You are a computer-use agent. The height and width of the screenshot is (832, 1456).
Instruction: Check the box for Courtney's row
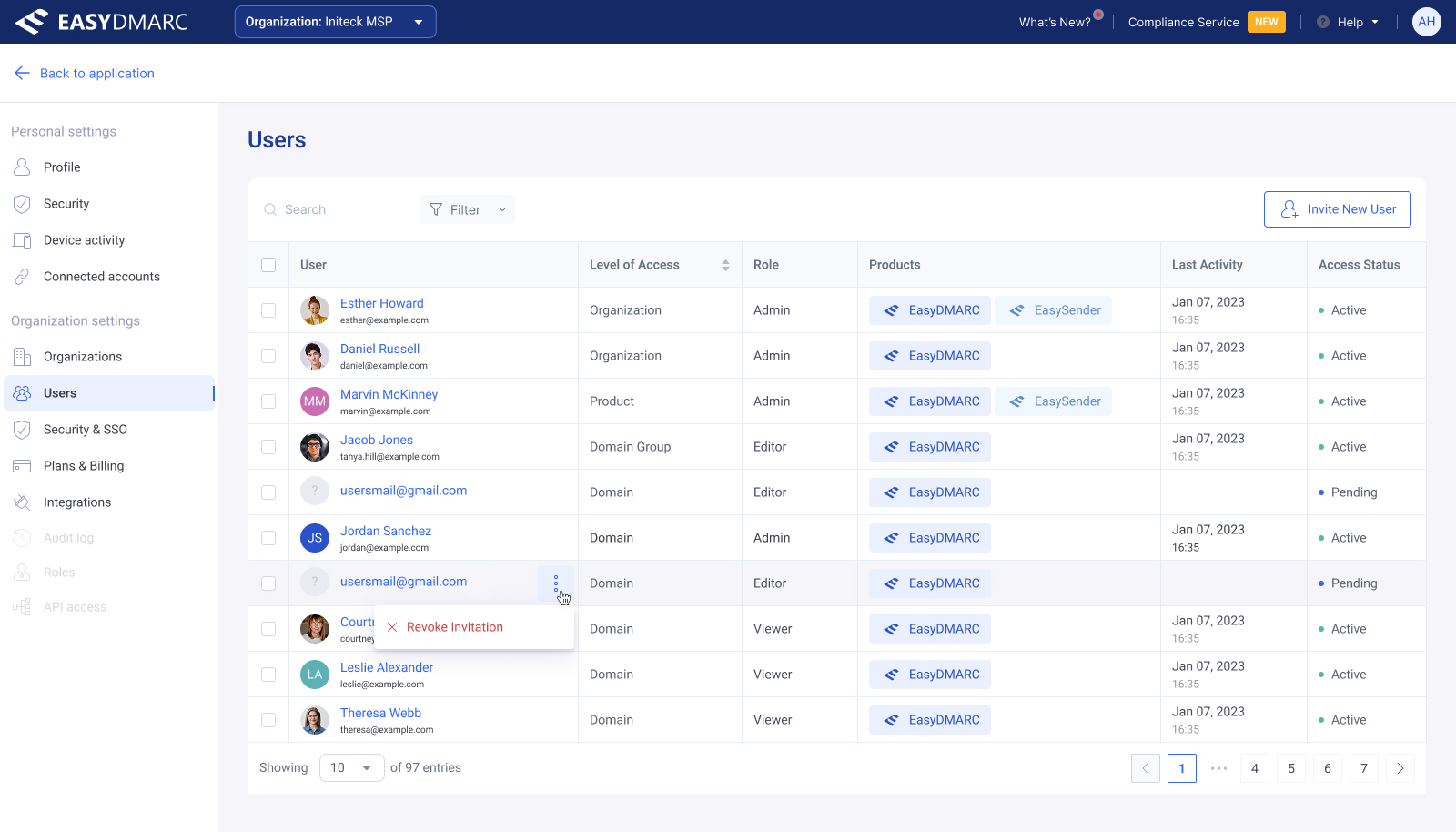(x=268, y=629)
